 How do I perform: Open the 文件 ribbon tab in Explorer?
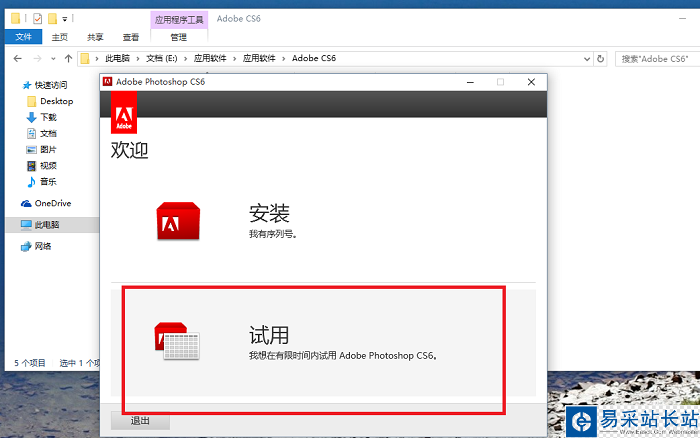point(24,37)
